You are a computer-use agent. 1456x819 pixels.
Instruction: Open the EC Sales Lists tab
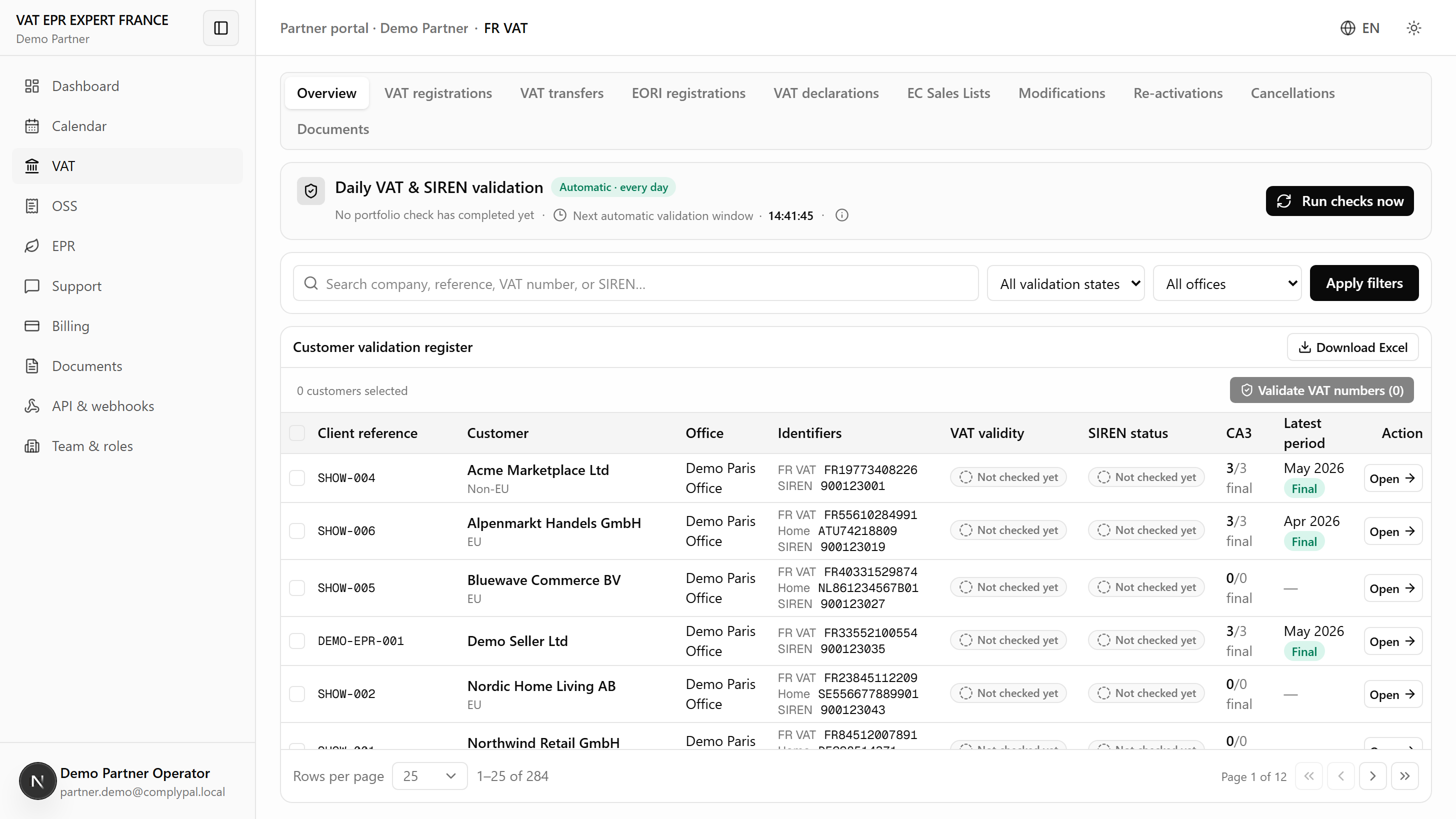(x=948, y=93)
